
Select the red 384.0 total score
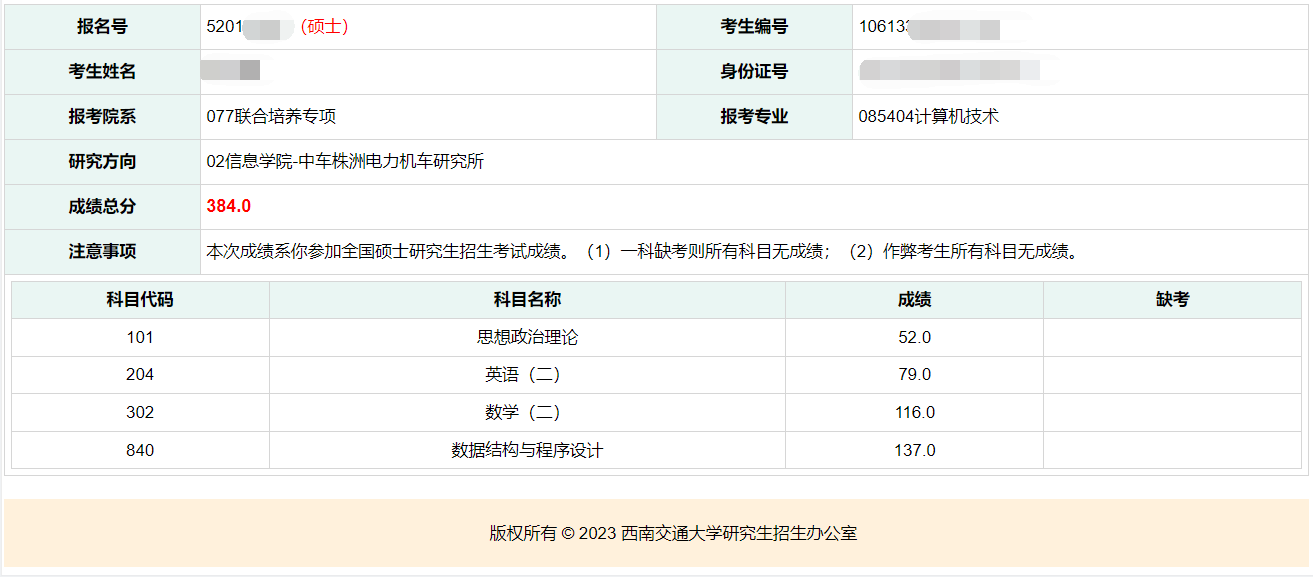pyautogui.click(x=229, y=207)
